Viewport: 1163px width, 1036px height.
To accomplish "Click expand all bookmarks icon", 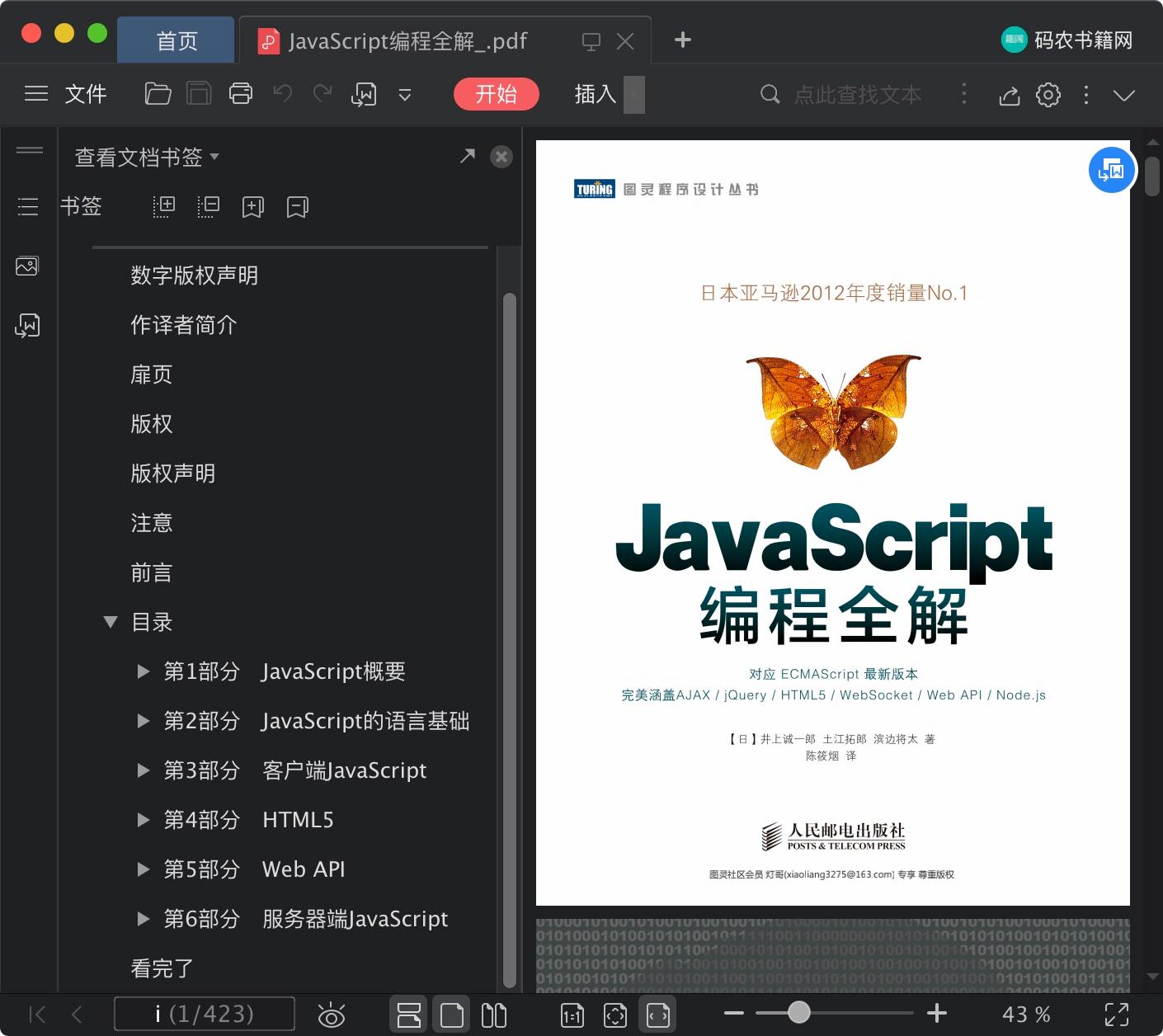I will (x=164, y=206).
